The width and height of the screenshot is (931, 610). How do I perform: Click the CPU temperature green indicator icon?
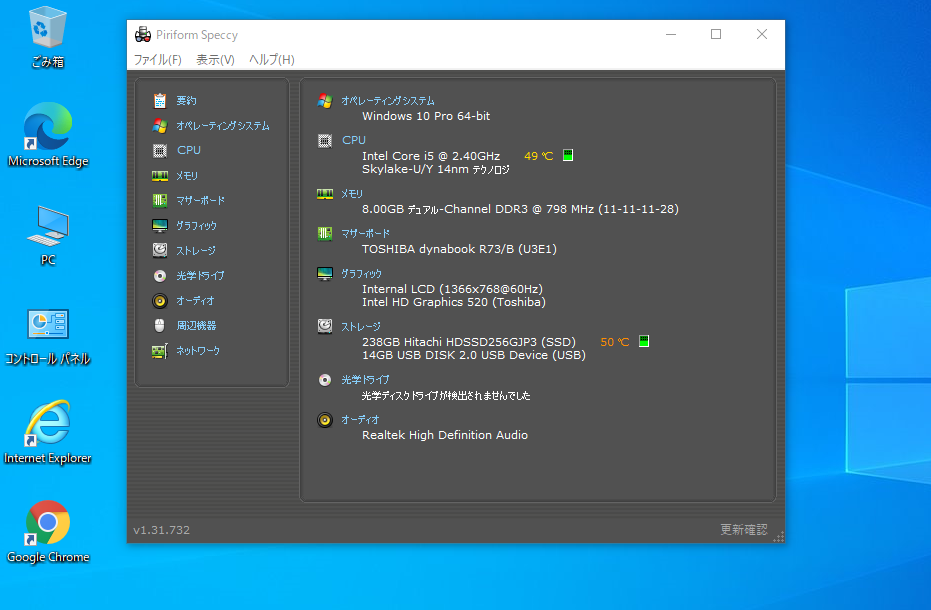568,156
